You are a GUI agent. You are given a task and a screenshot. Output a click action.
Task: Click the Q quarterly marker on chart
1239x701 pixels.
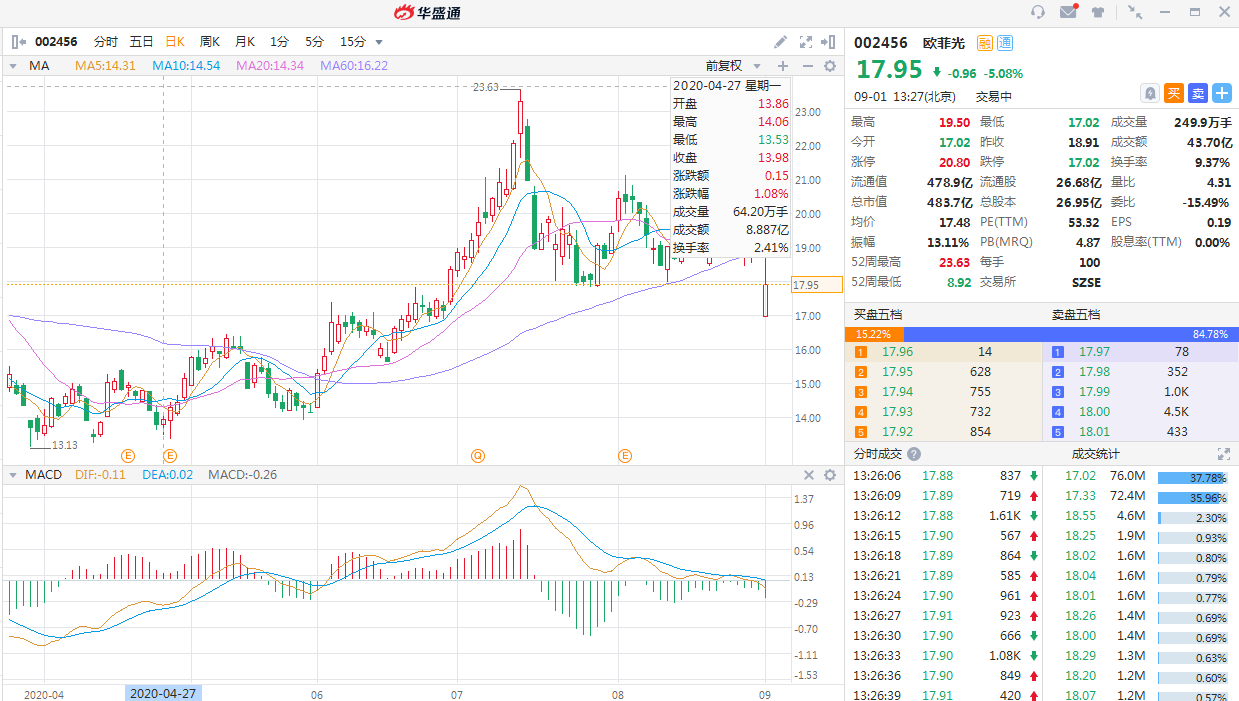click(x=478, y=456)
